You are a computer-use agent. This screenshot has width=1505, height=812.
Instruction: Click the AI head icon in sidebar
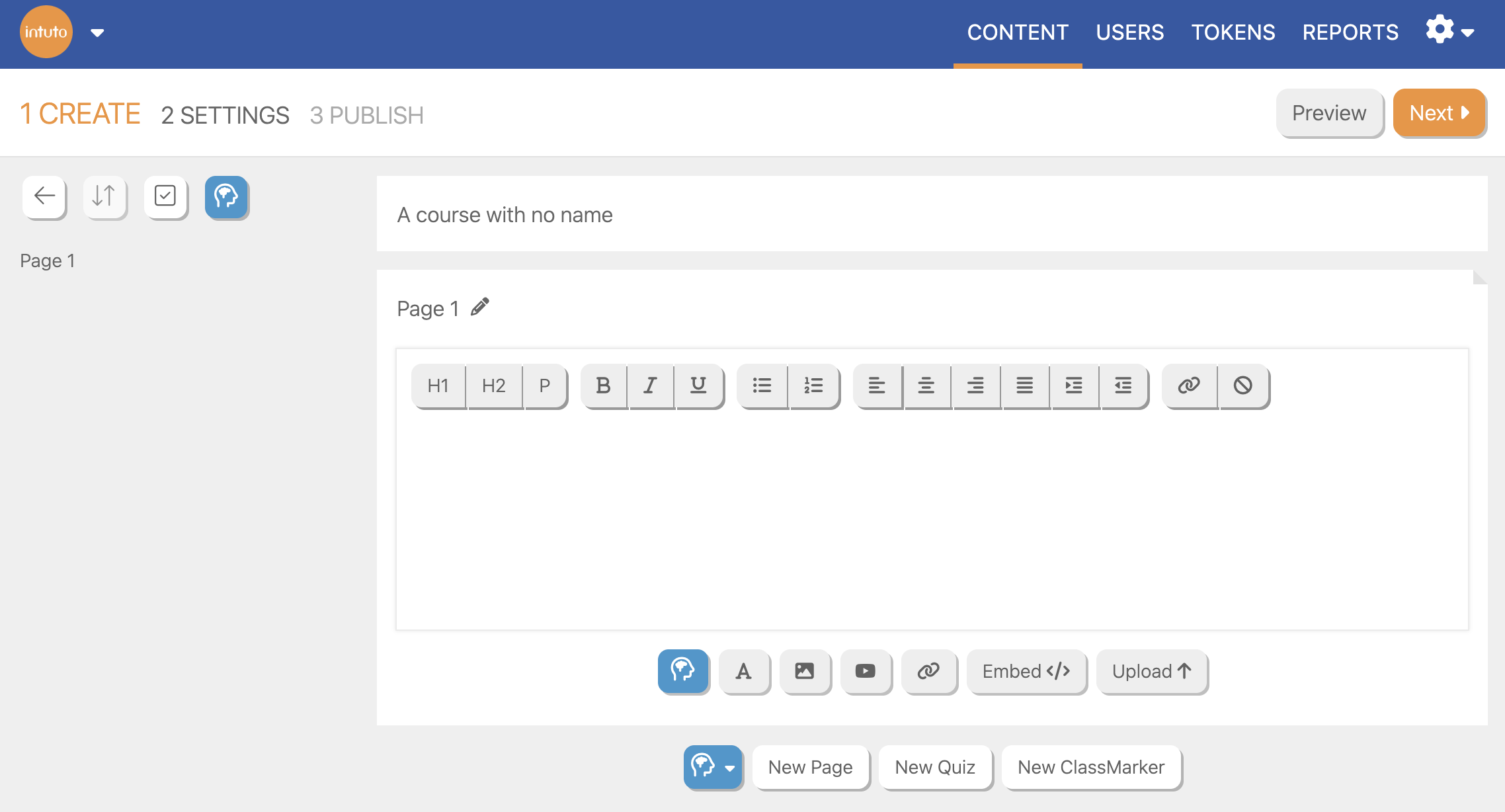[x=226, y=196]
